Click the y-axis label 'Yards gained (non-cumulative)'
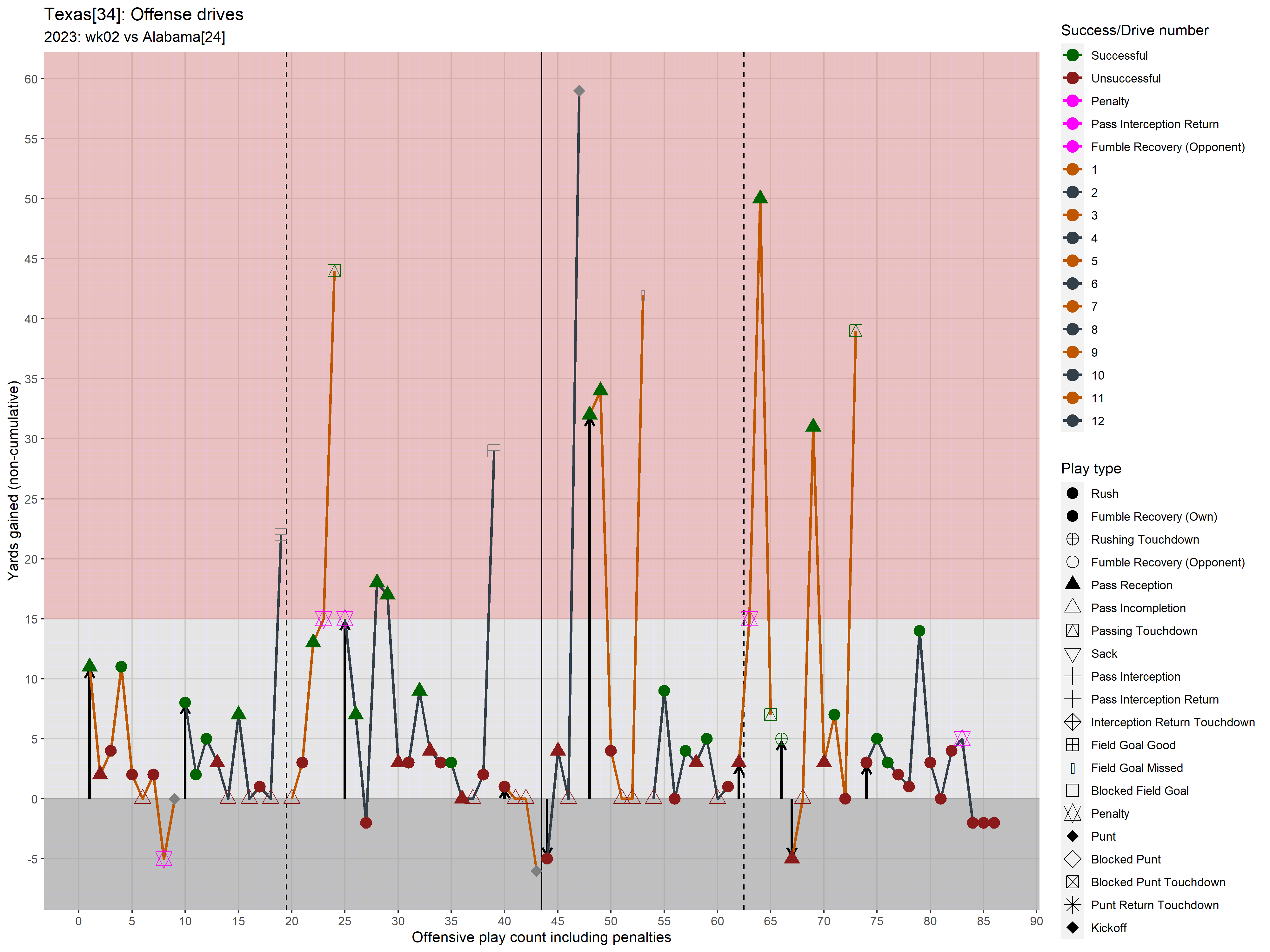Screen dimensions: 1270x952 click(13, 481)
